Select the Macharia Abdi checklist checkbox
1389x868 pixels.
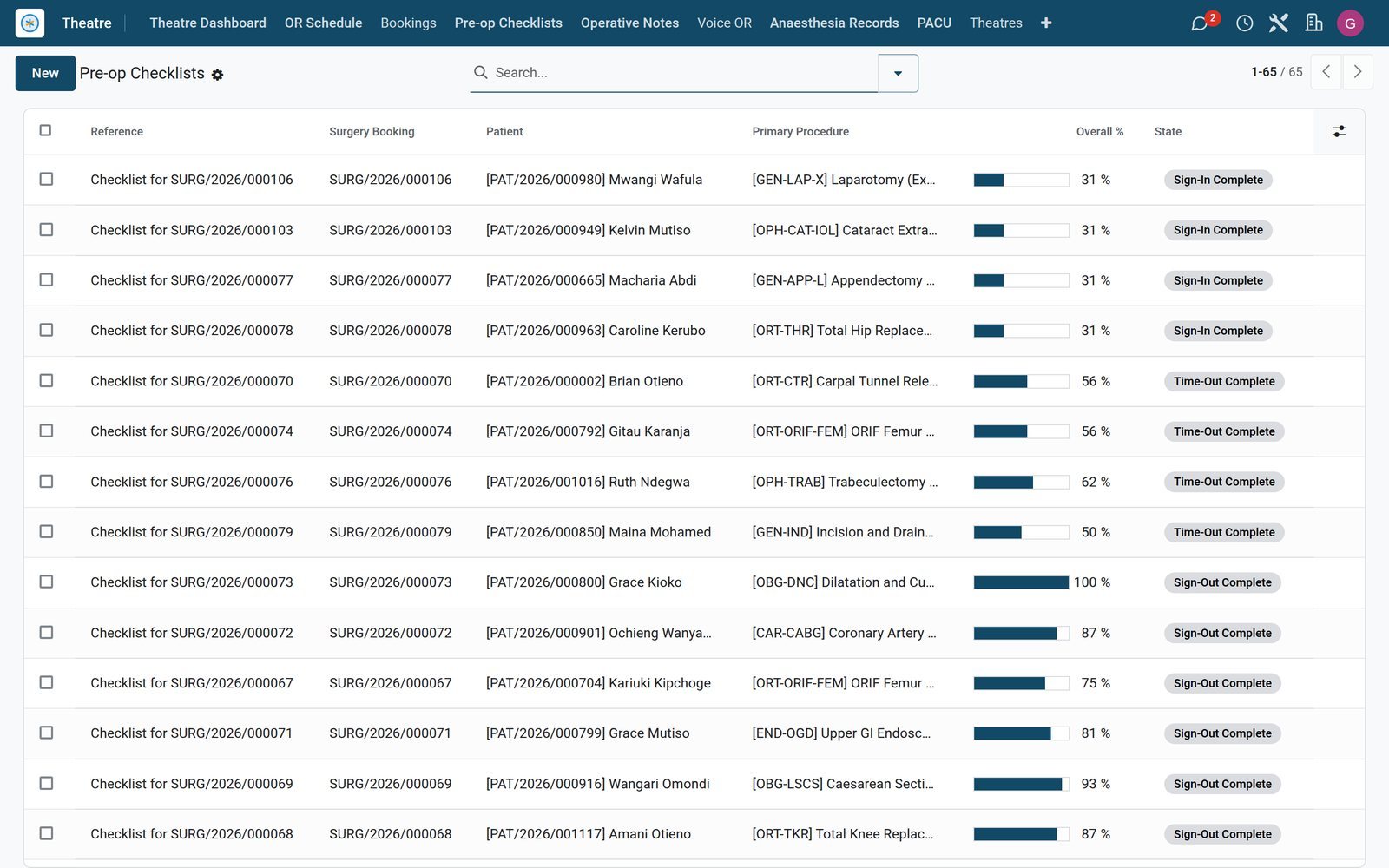point(46,279)
